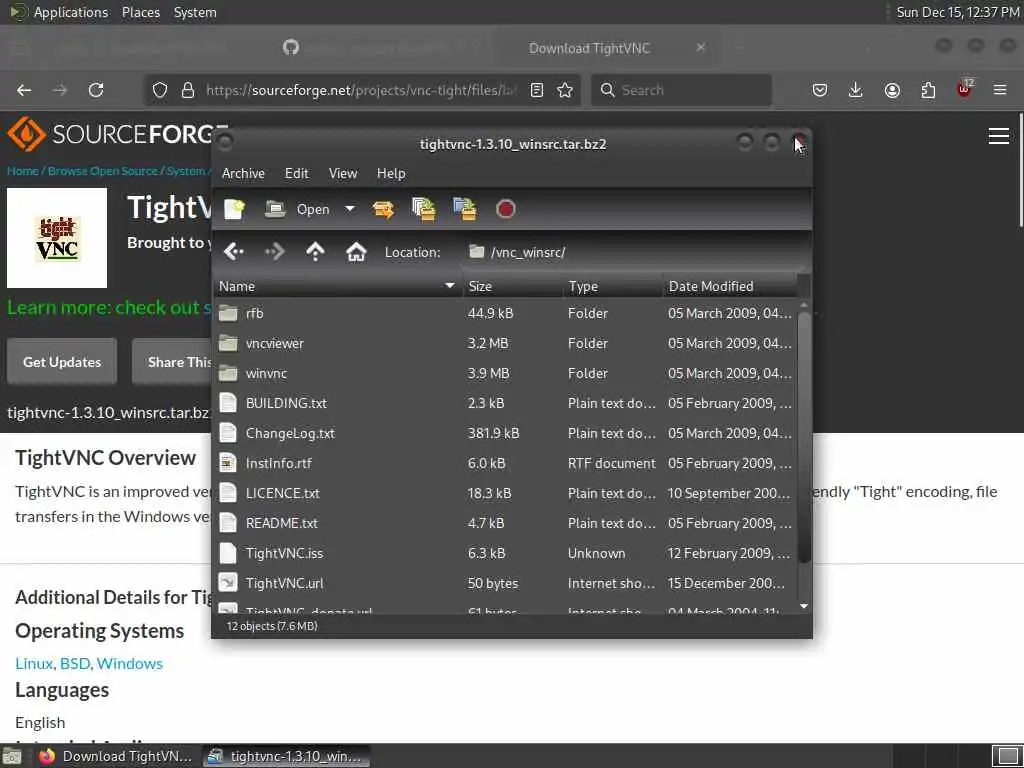Go to archive home location
1024x768 pixels.
point(356,251)
